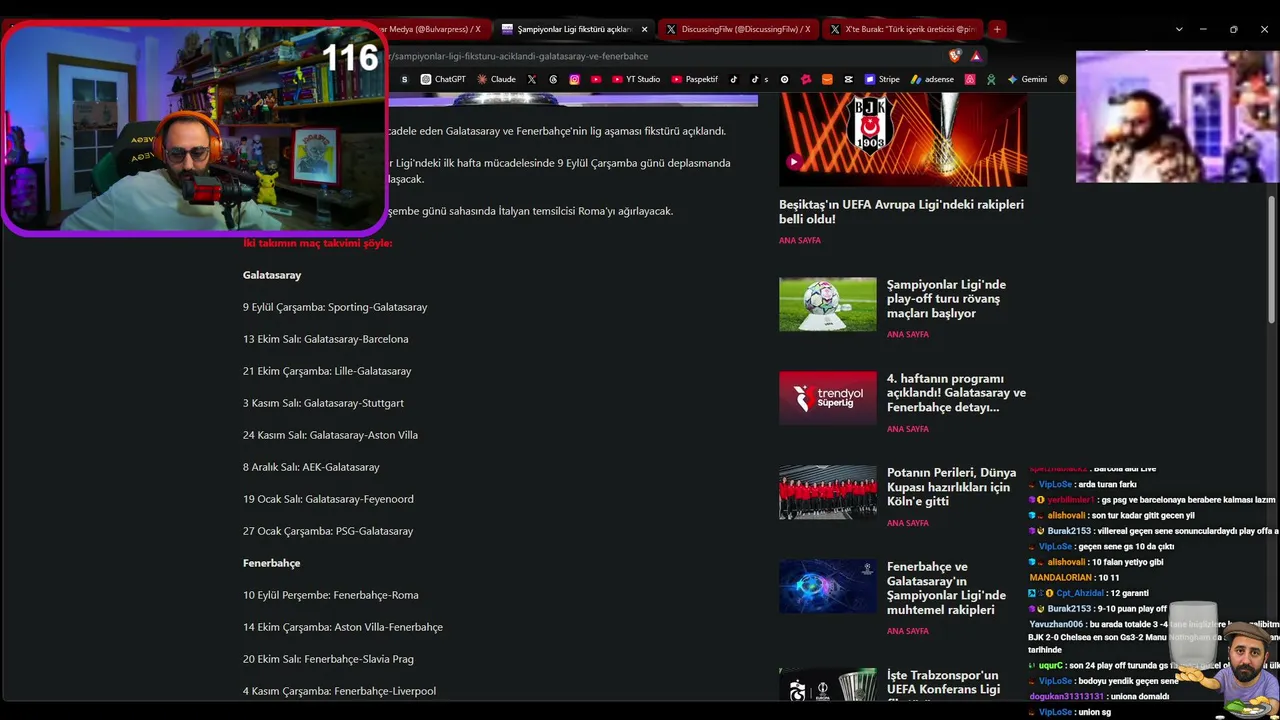Open the Potanın Perileri article link
Screen dimensions: 1280x720
coord(951,487)
